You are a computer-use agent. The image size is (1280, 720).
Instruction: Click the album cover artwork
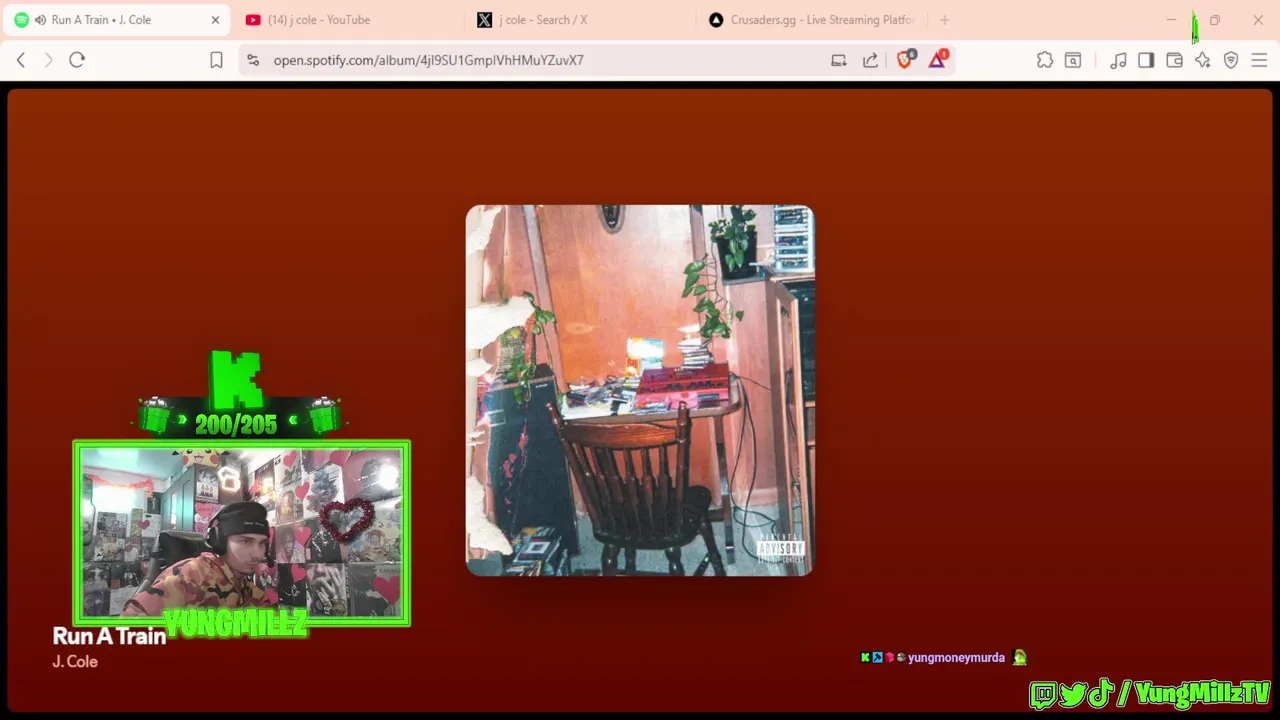pyautogui.click(x=640, y=390)
